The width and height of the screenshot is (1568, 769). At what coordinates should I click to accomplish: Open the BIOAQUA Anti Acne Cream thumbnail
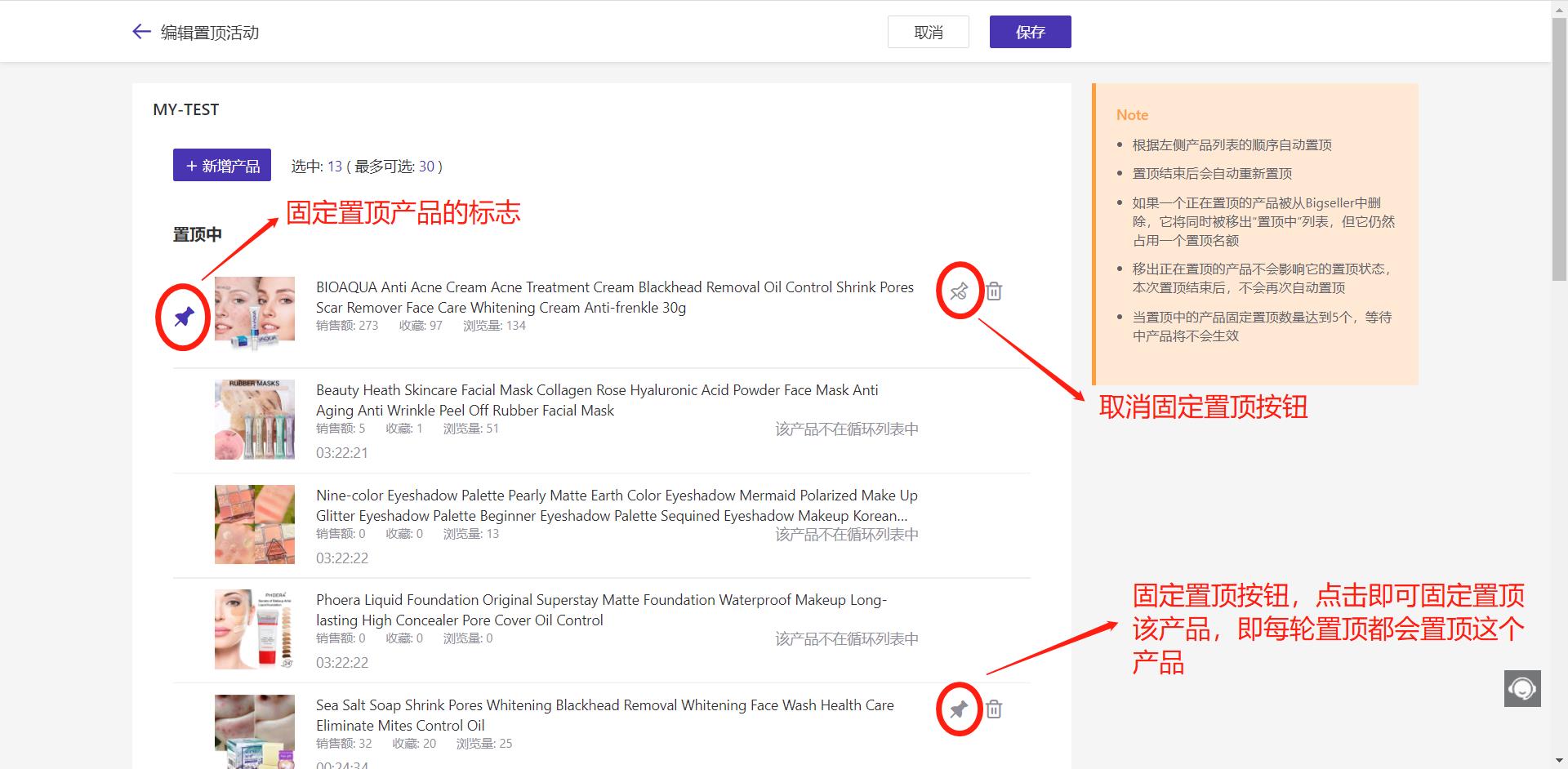pyautogui.click(x=255, y=314)
